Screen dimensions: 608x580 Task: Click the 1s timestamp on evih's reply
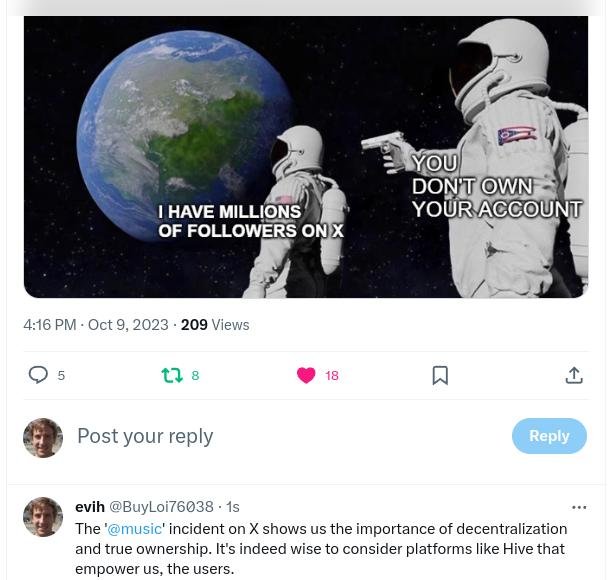233,507
